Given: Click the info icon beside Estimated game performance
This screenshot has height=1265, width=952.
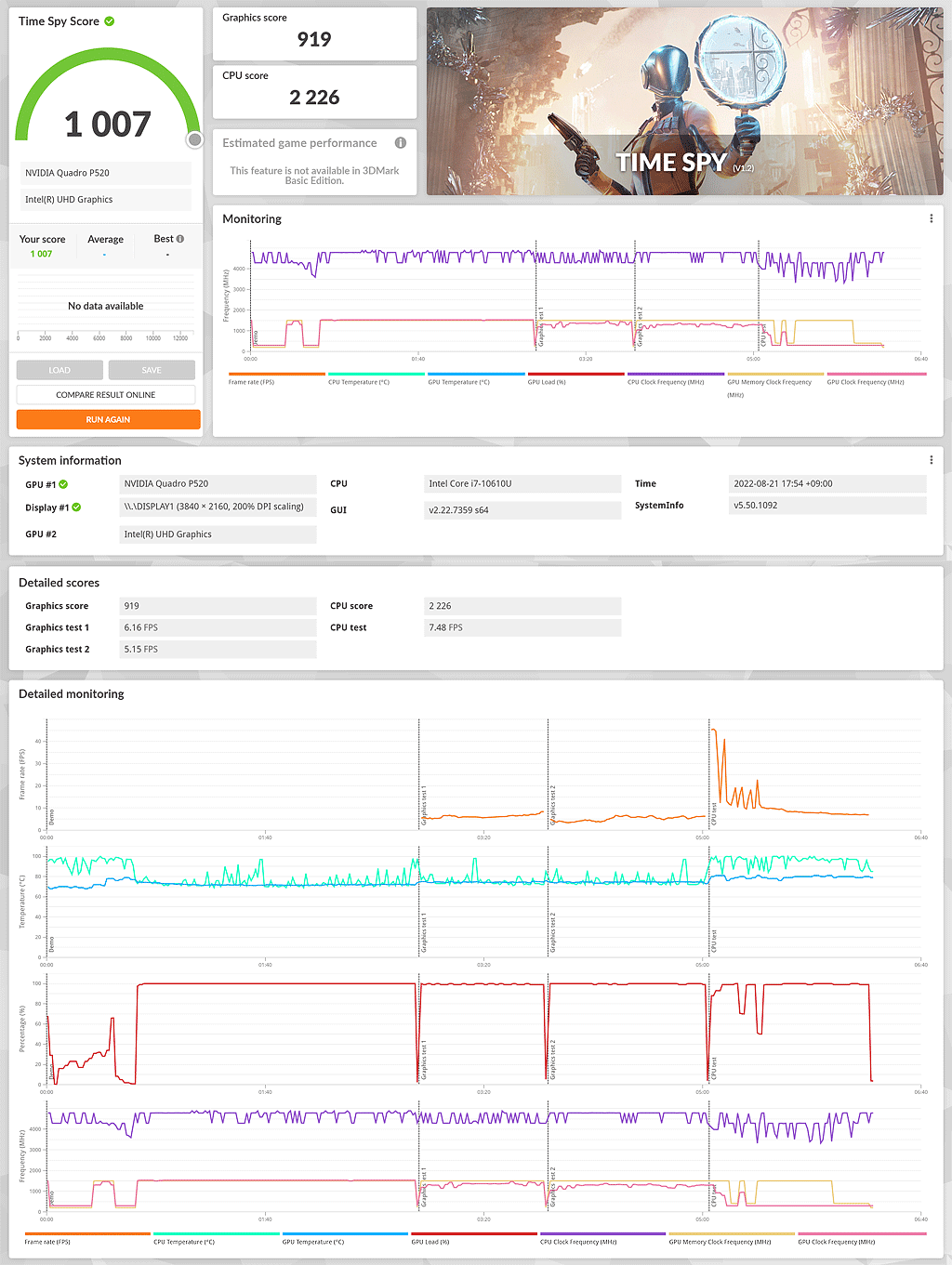Looking at the screenshot, I should click(401, 143).
